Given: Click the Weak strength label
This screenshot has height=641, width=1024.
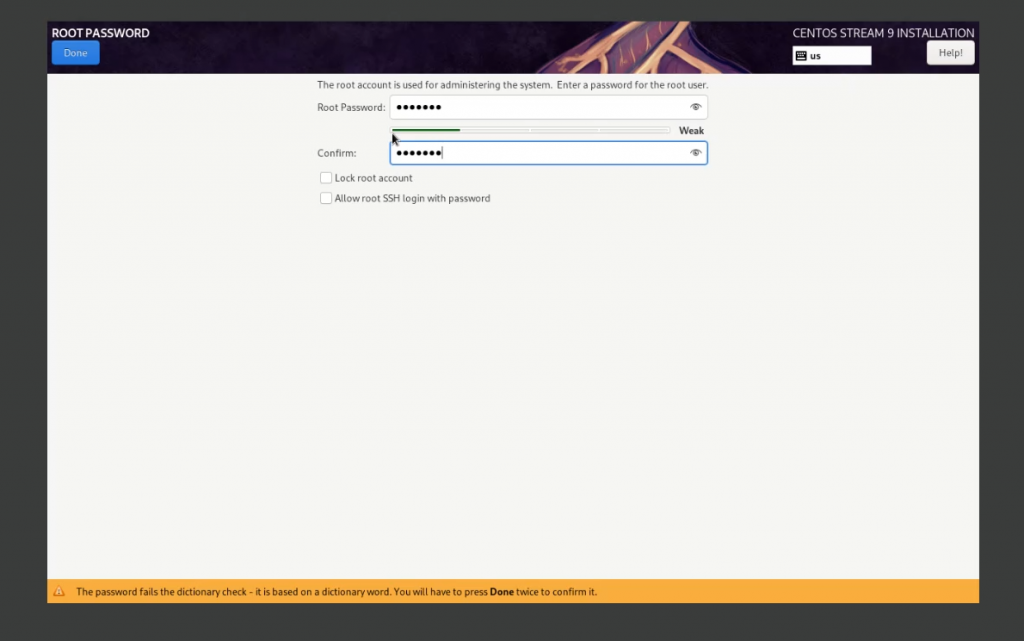Looking at the screenshot, I should click(691, 131).
